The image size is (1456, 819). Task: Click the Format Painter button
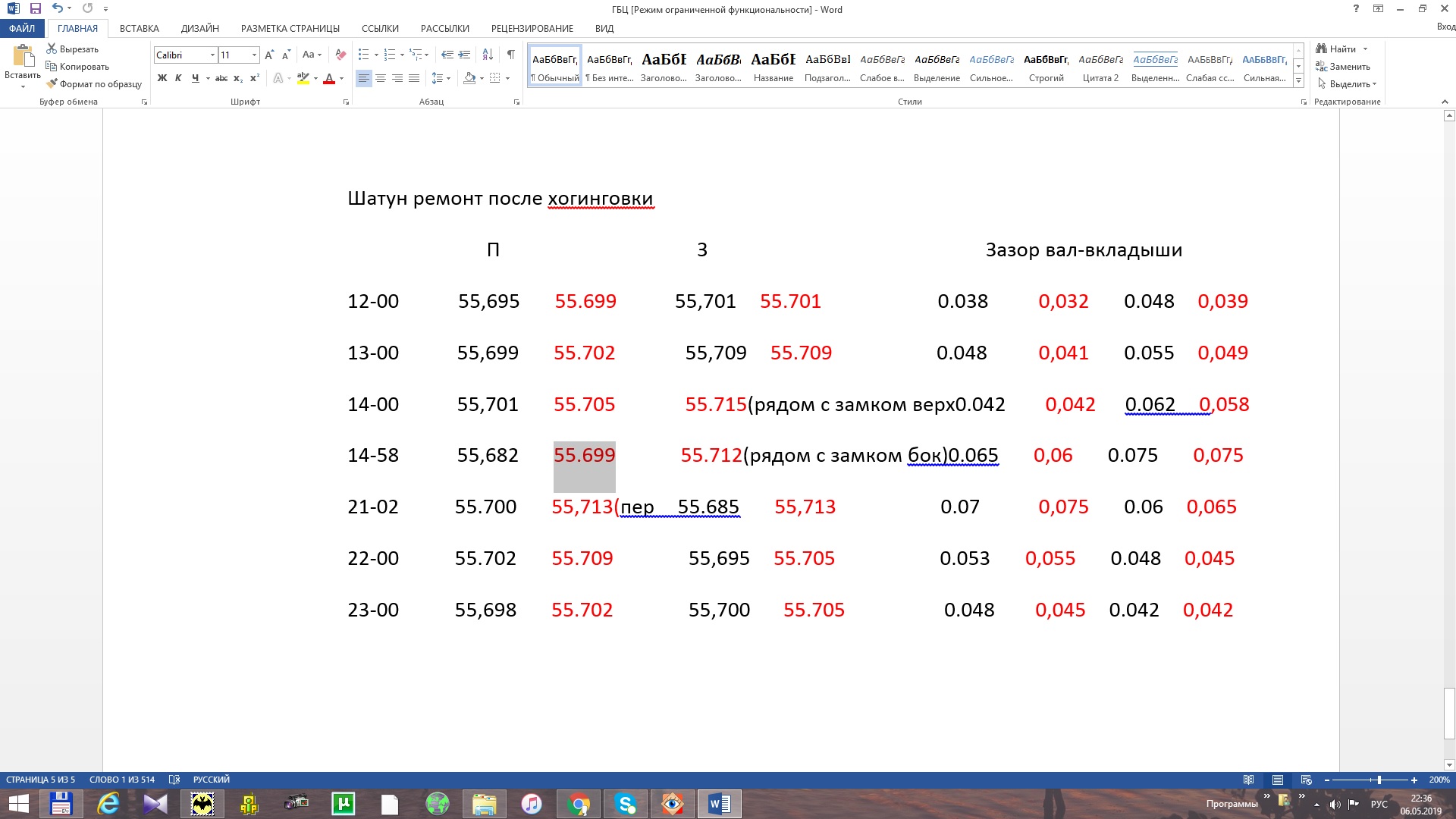tap(94, 84)
